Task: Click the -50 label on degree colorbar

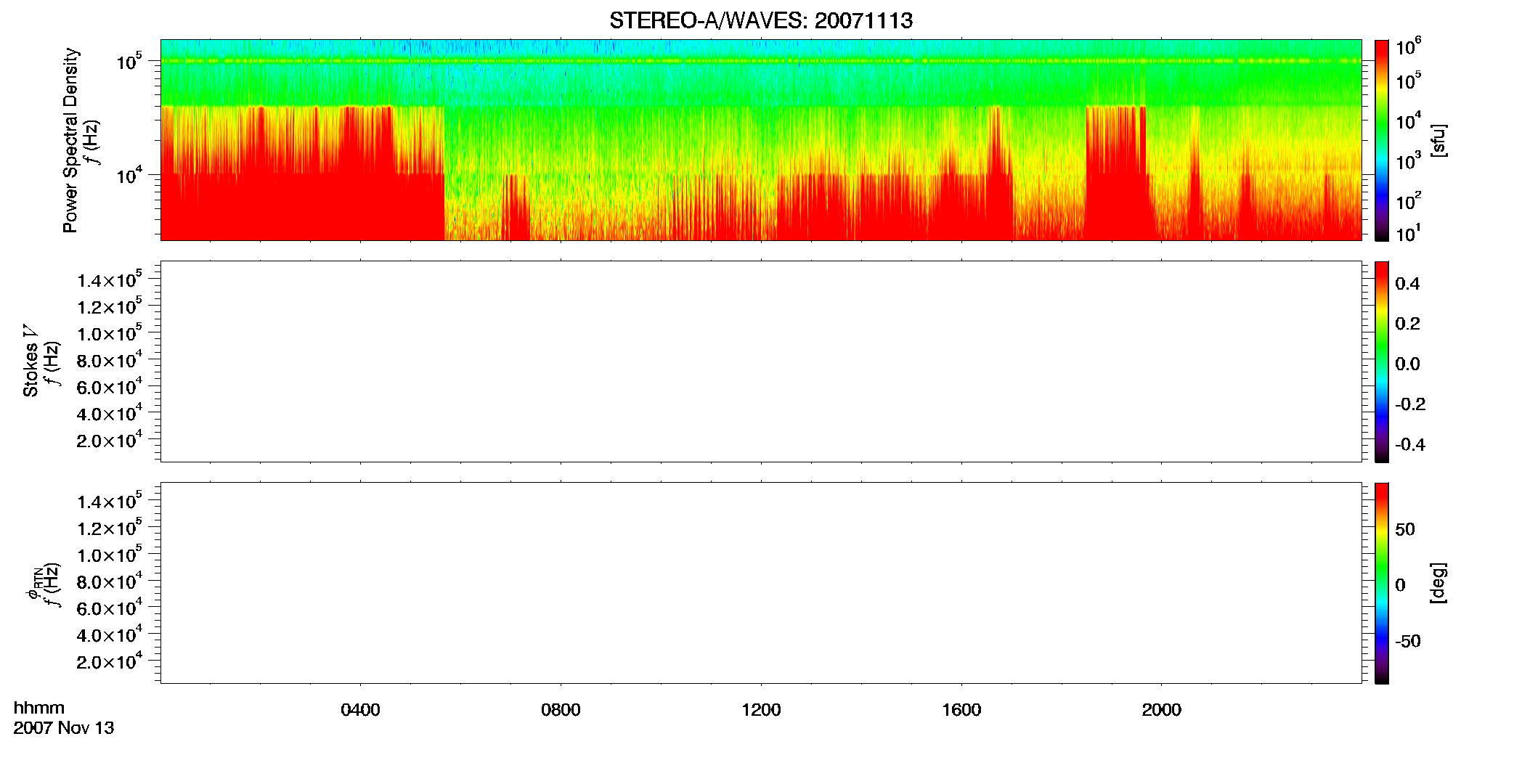Action: pyautogui.click(x=1408, y=642)
